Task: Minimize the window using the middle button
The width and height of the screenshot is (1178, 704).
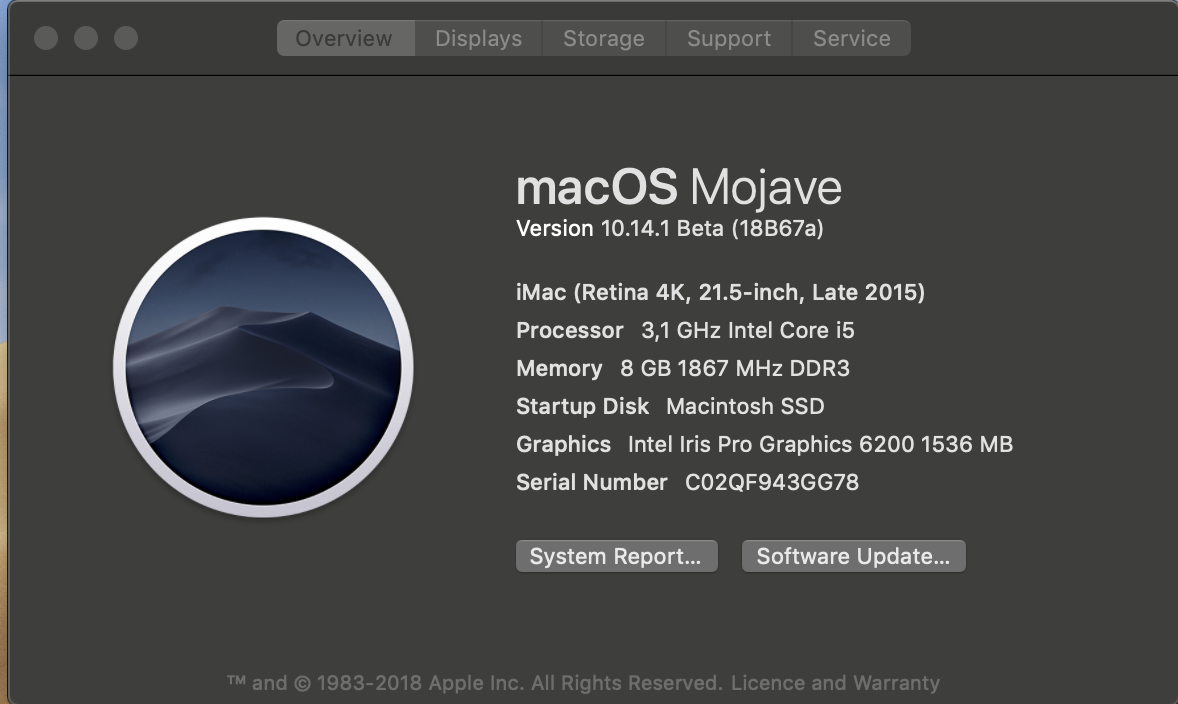Action: click(x=86, y=38)
